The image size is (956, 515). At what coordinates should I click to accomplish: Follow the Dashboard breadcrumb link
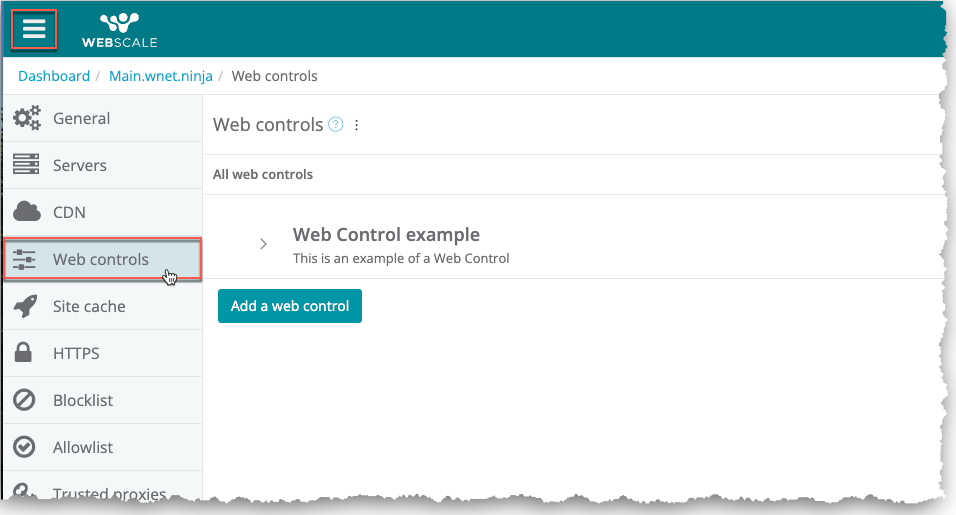click(x=54, y=76)
